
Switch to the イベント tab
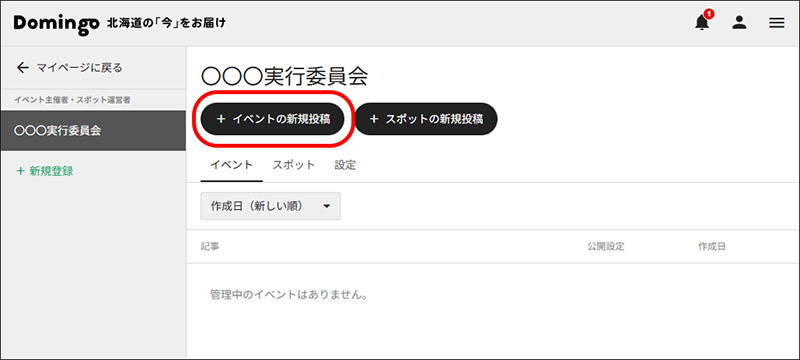click(232, 165)
